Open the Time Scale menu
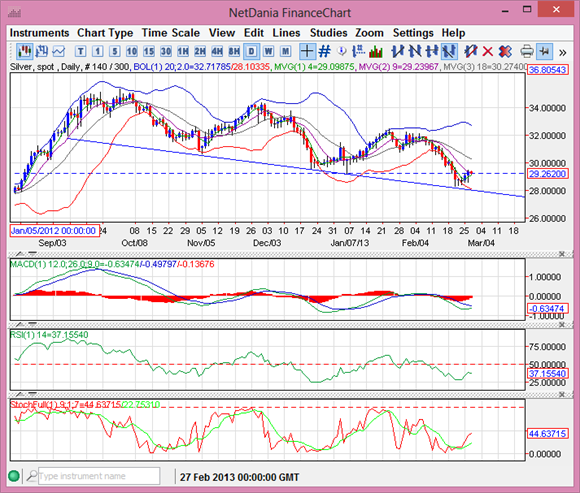This screenshot has height=493, width=580. [x=171, y=33]
